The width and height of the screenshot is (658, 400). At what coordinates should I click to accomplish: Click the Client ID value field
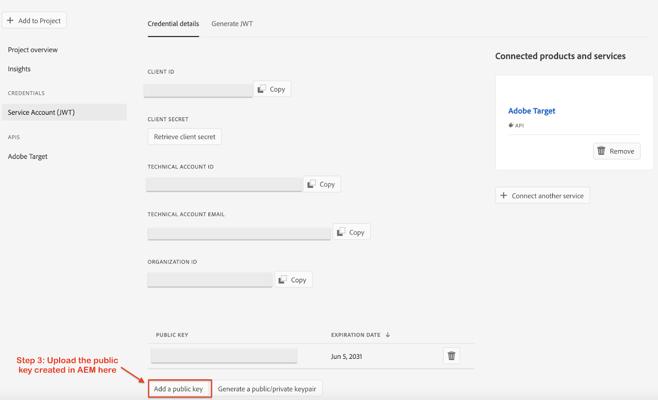[x=198, y=90]
